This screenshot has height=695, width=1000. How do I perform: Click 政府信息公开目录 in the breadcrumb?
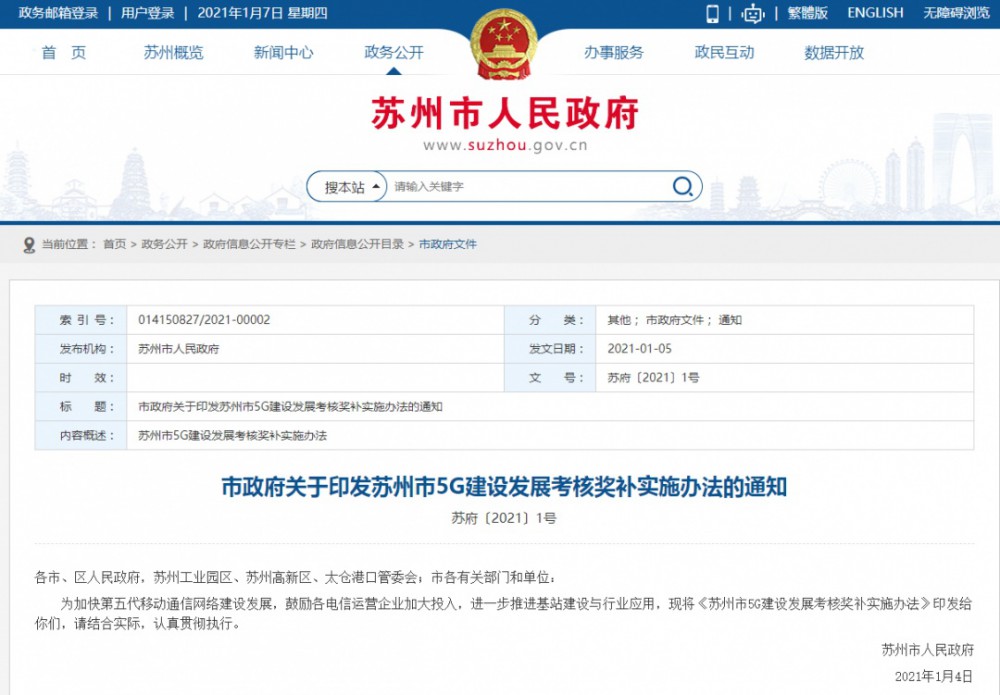[x=357, y=244]
